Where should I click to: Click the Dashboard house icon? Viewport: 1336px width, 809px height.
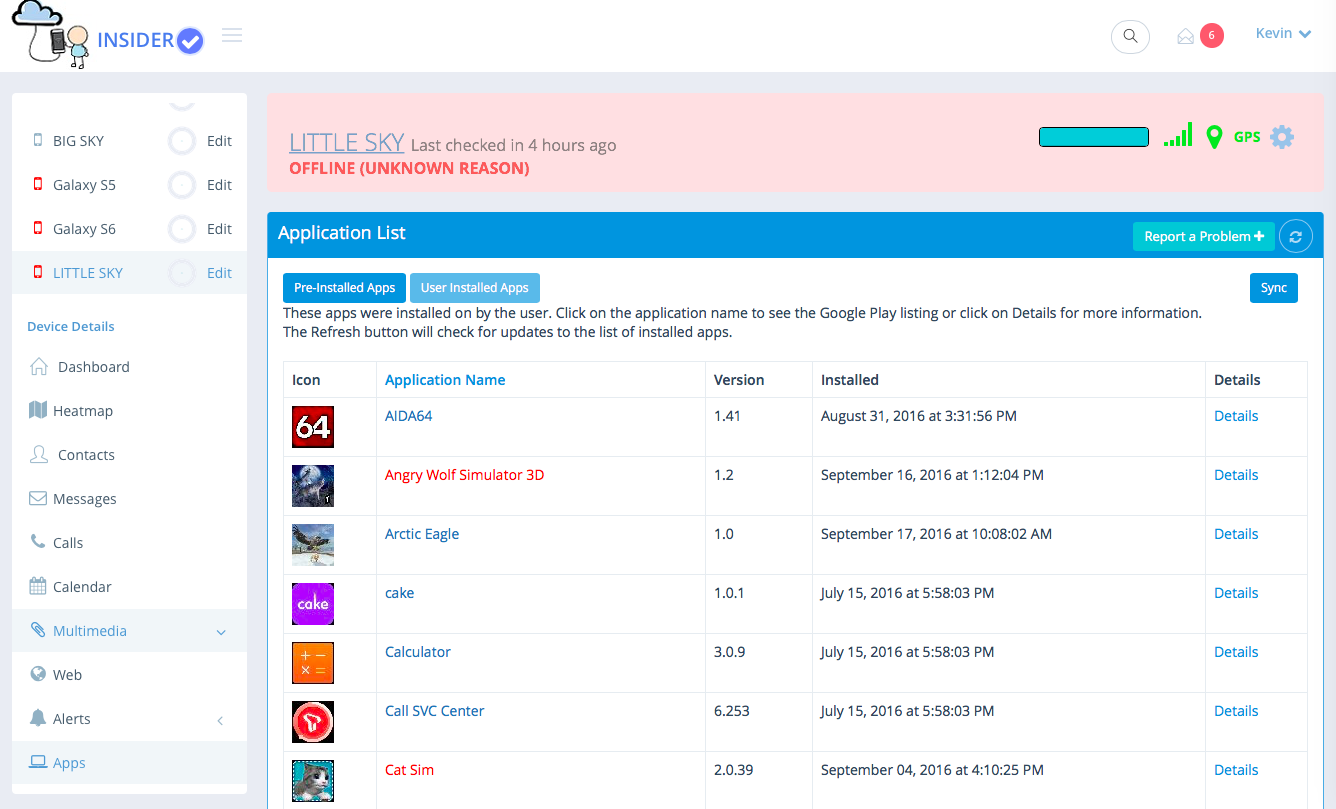[39, 366]
